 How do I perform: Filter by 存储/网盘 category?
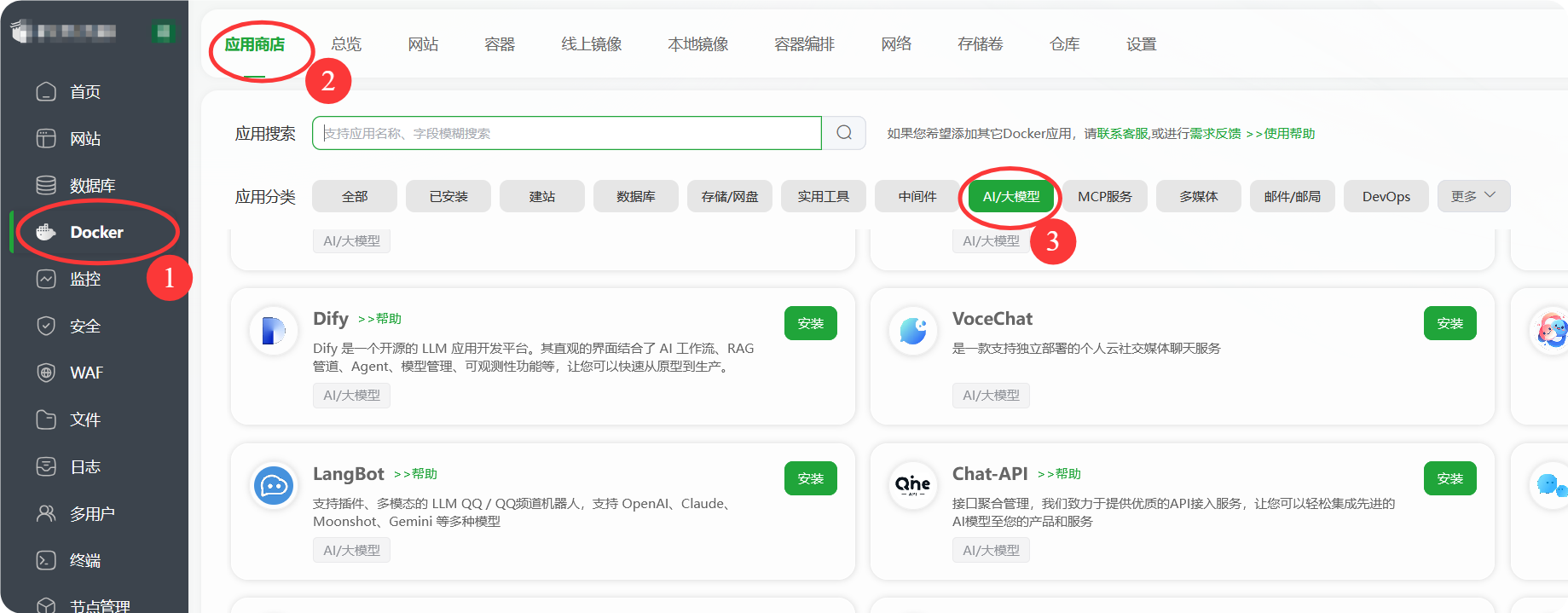tap(730, 196)
